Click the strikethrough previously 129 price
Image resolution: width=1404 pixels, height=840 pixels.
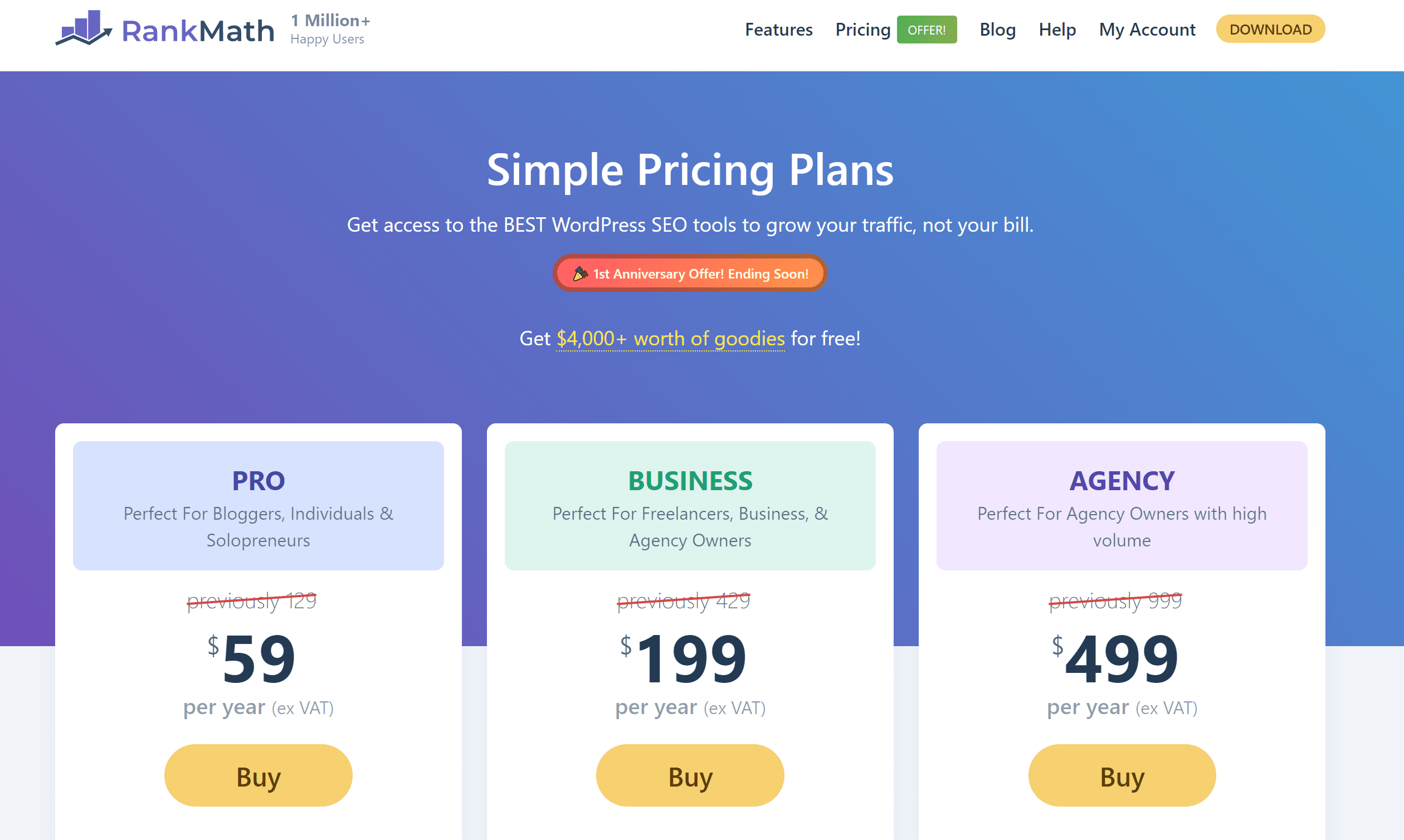(251, 601)
